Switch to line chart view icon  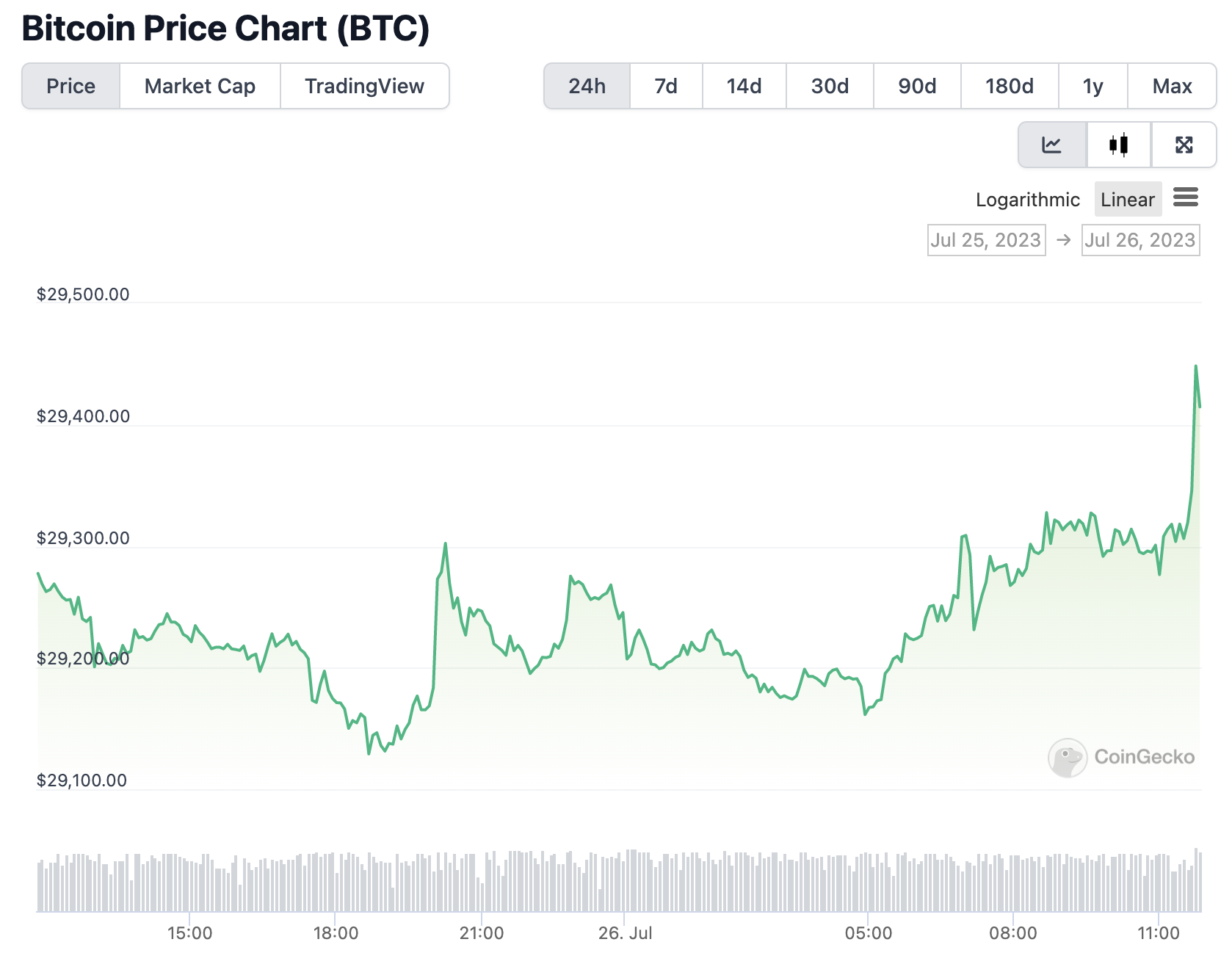point(1051,145)
